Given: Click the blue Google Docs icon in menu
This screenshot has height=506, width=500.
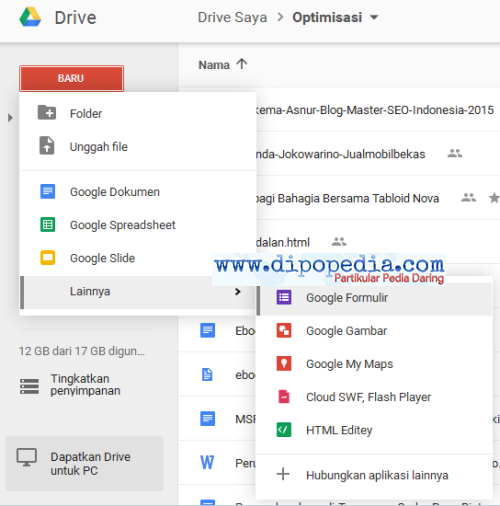Looking at the screenshot, I should (48, 191).
